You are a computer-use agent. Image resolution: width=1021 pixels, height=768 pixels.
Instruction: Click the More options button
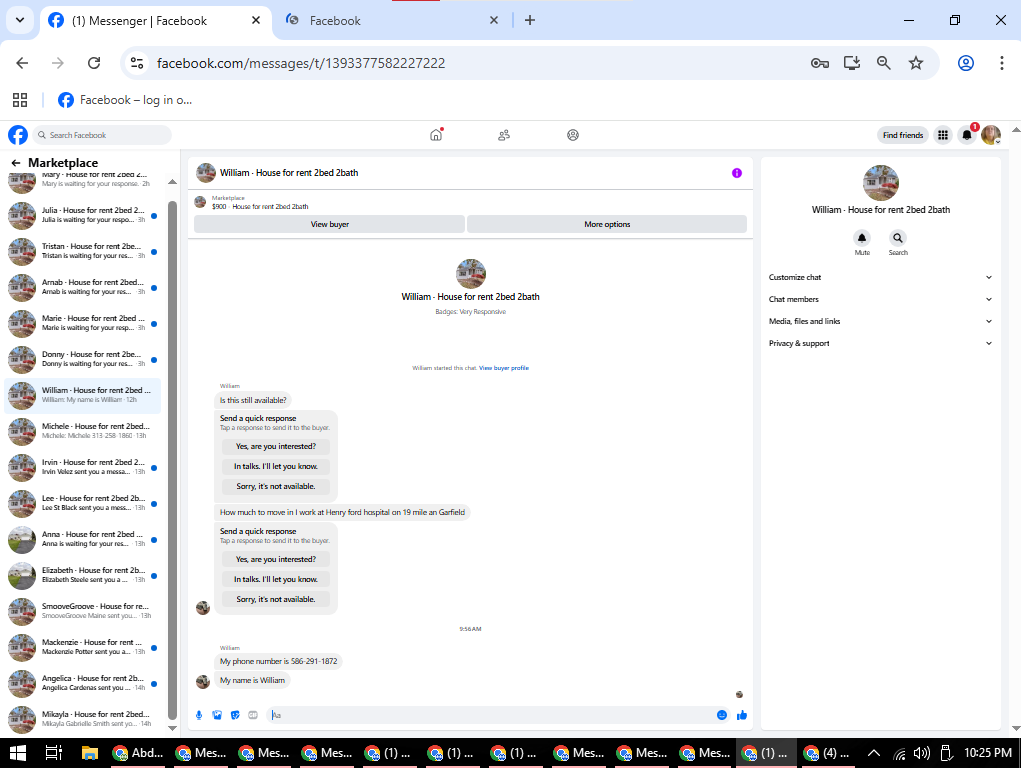607,224
